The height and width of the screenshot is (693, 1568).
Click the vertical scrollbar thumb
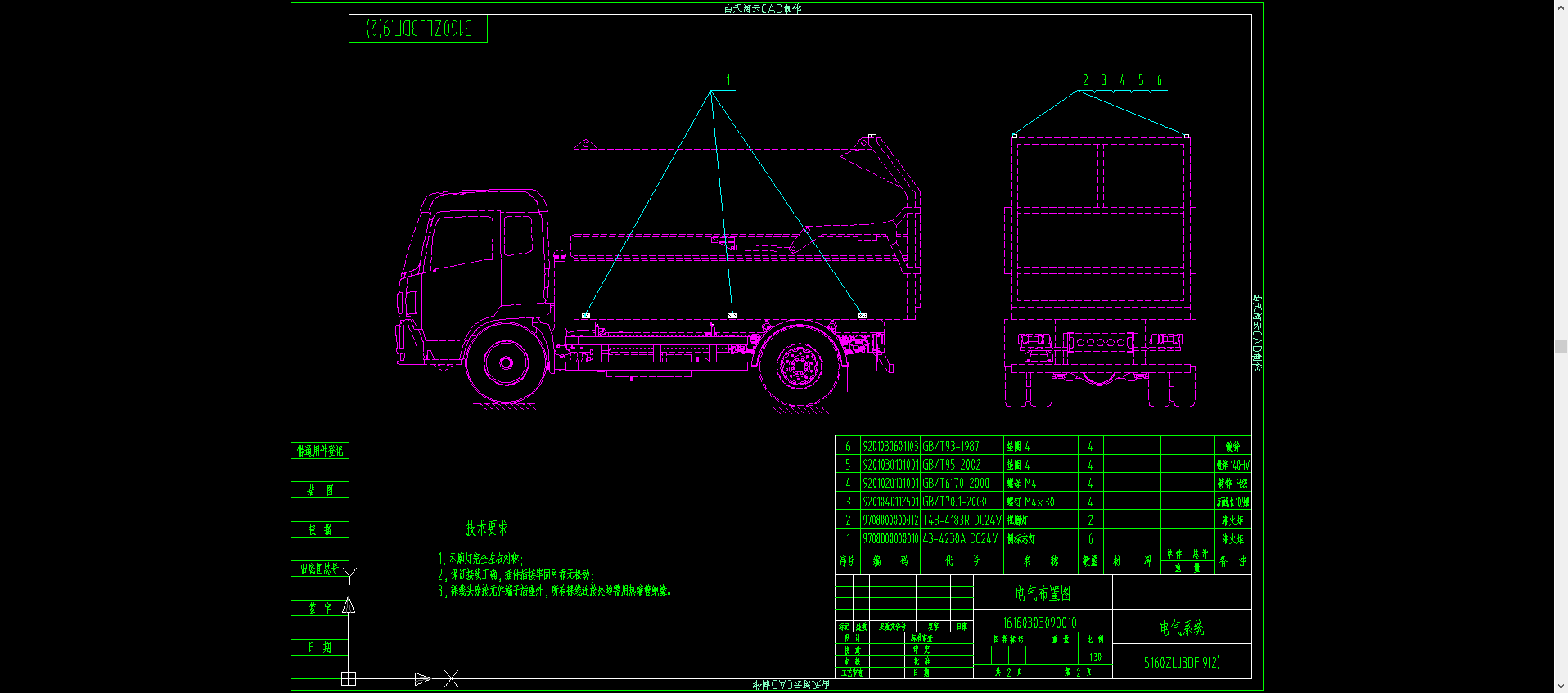[1561, 346]
